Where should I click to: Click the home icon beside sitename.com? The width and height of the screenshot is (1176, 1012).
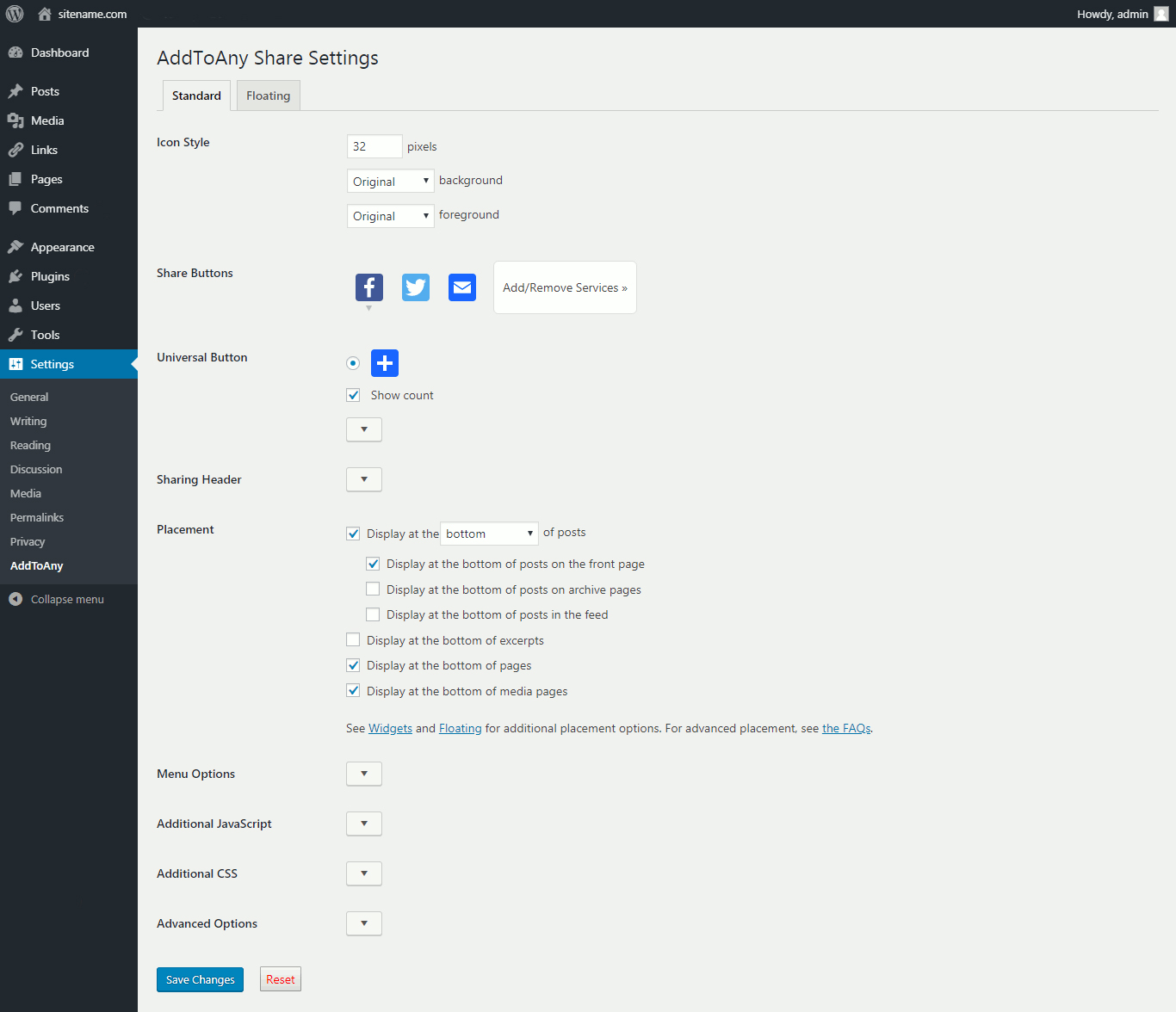pyautogui.click(x=45, y=14)
